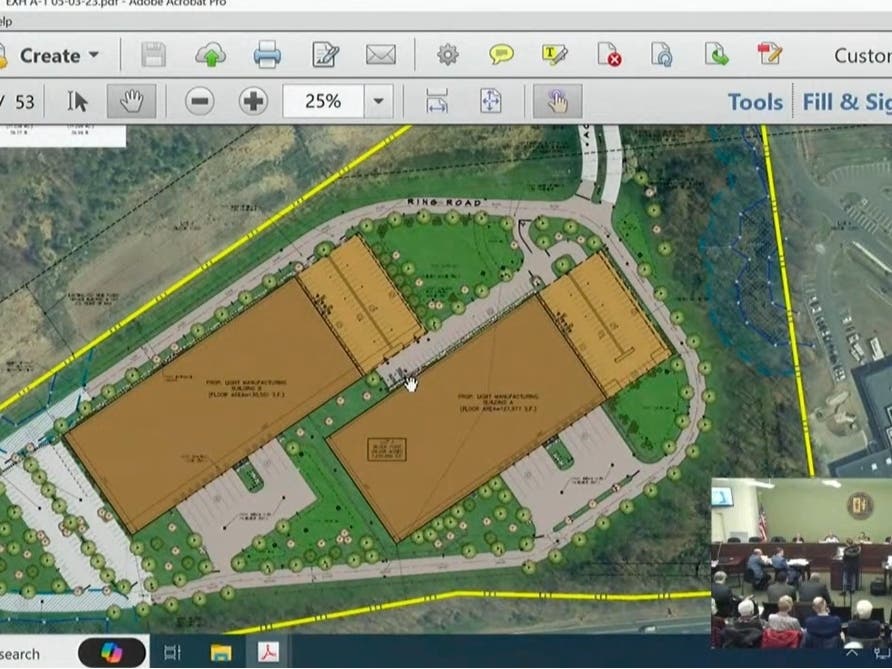Zoom in with the plus button
This screenshot has width=892, height=669.
[253, 101]
